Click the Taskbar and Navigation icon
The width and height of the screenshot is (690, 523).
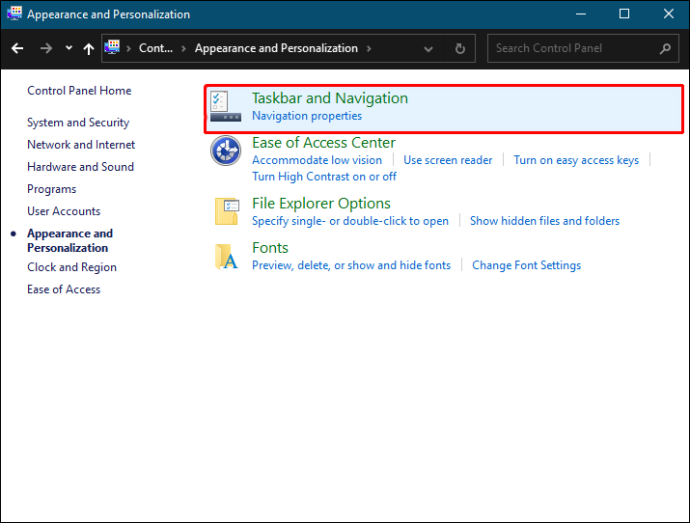(x=225, y=106)
